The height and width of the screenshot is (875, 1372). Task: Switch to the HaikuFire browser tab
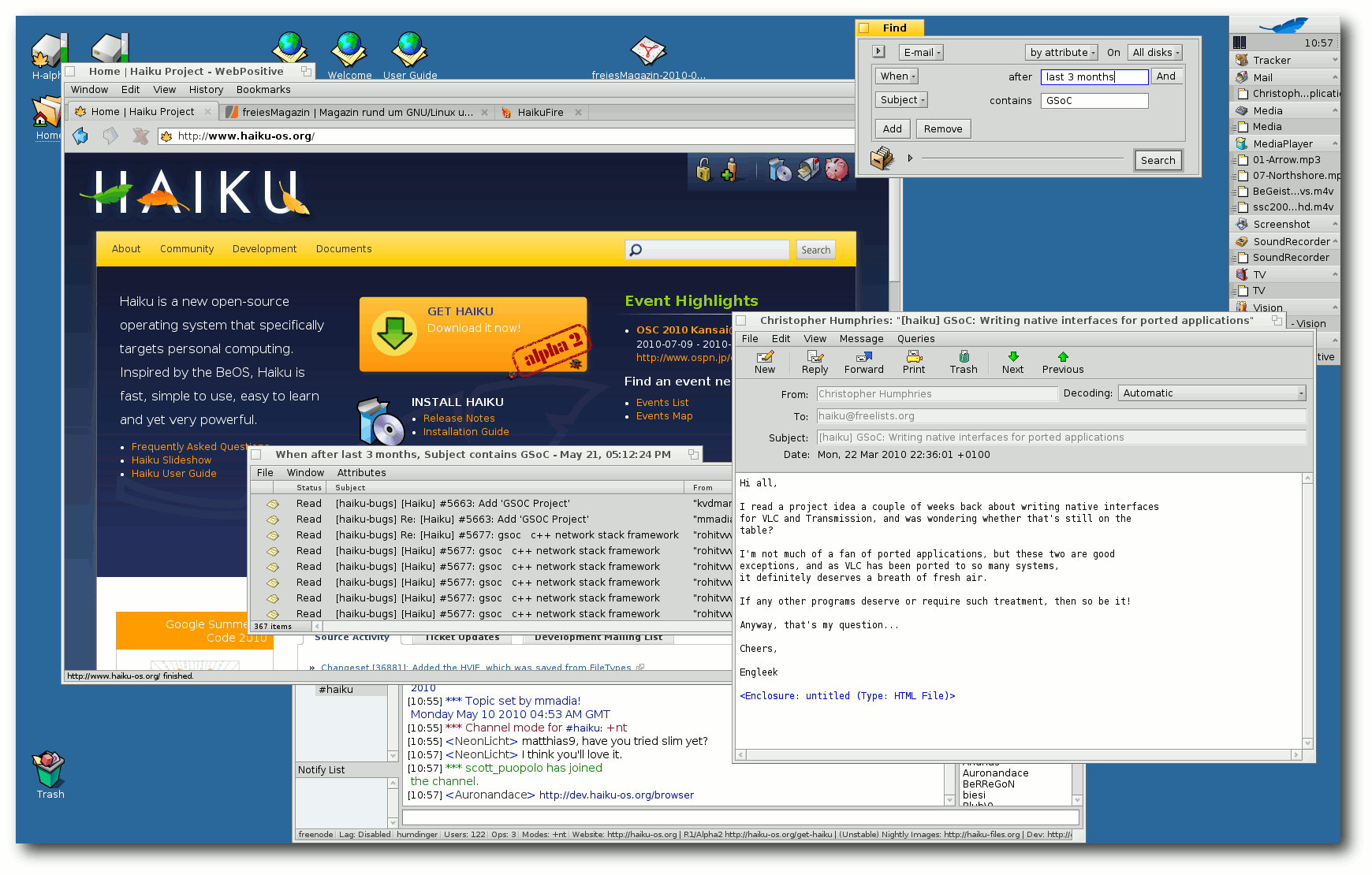click(x=540, y=113)
